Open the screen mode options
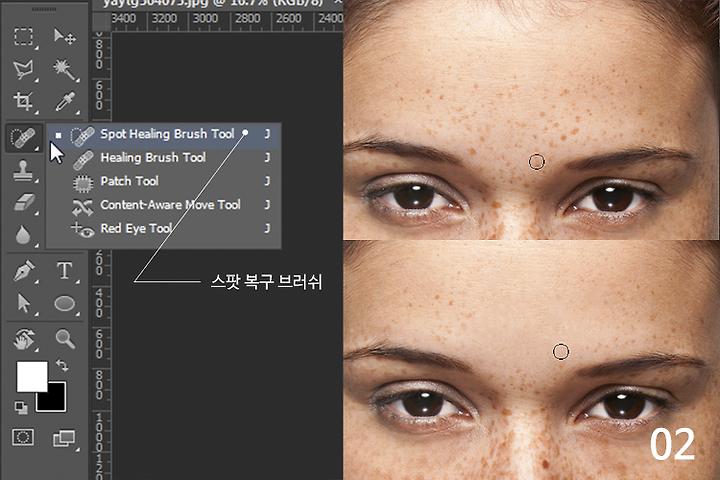This screenshot has width=720, height=480. (x=64, y=437)
